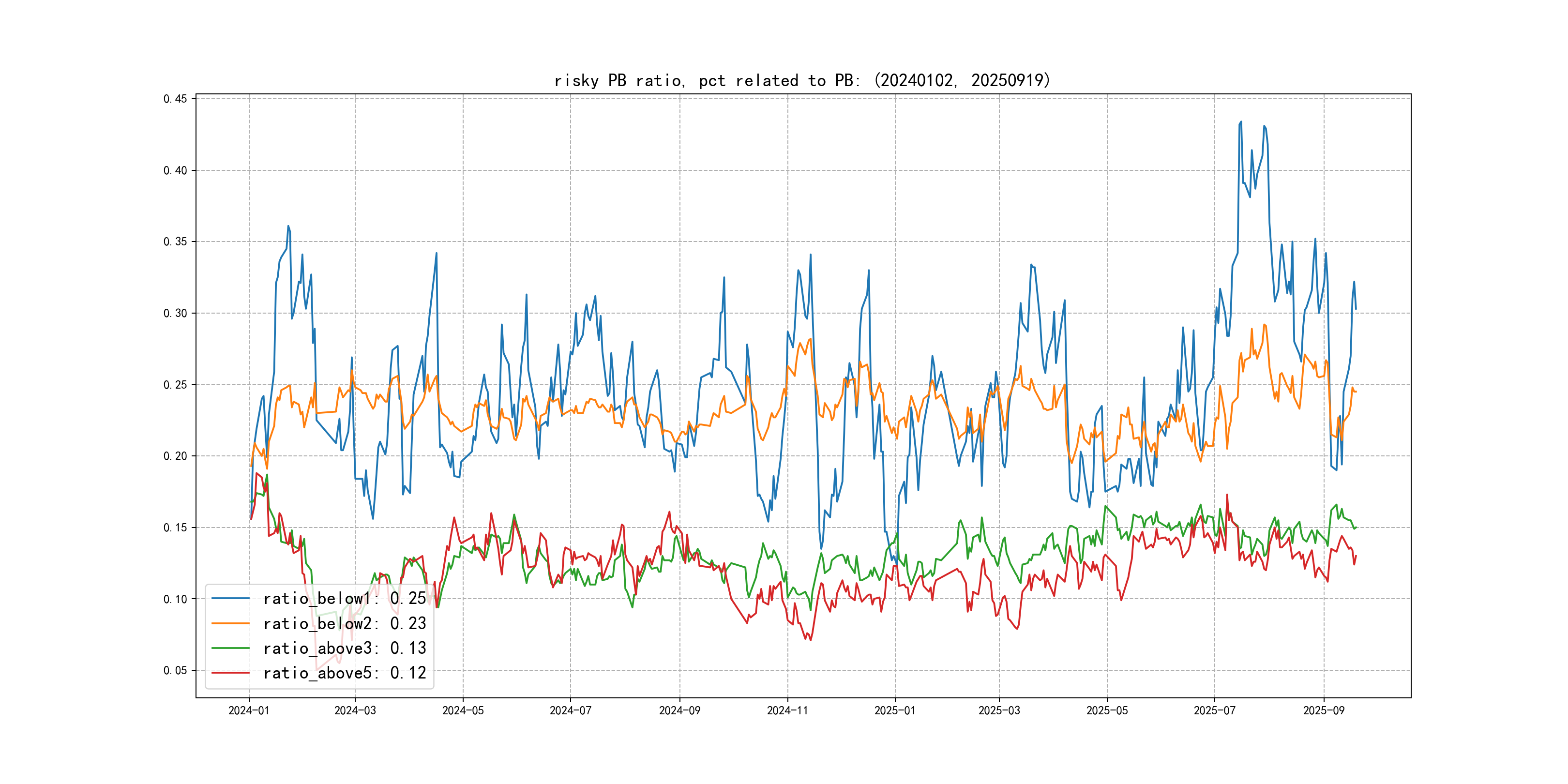Select the 'ratio_below1: 0.25' legend label
The width and height of the screenshot is (1568, 784).
345,598
